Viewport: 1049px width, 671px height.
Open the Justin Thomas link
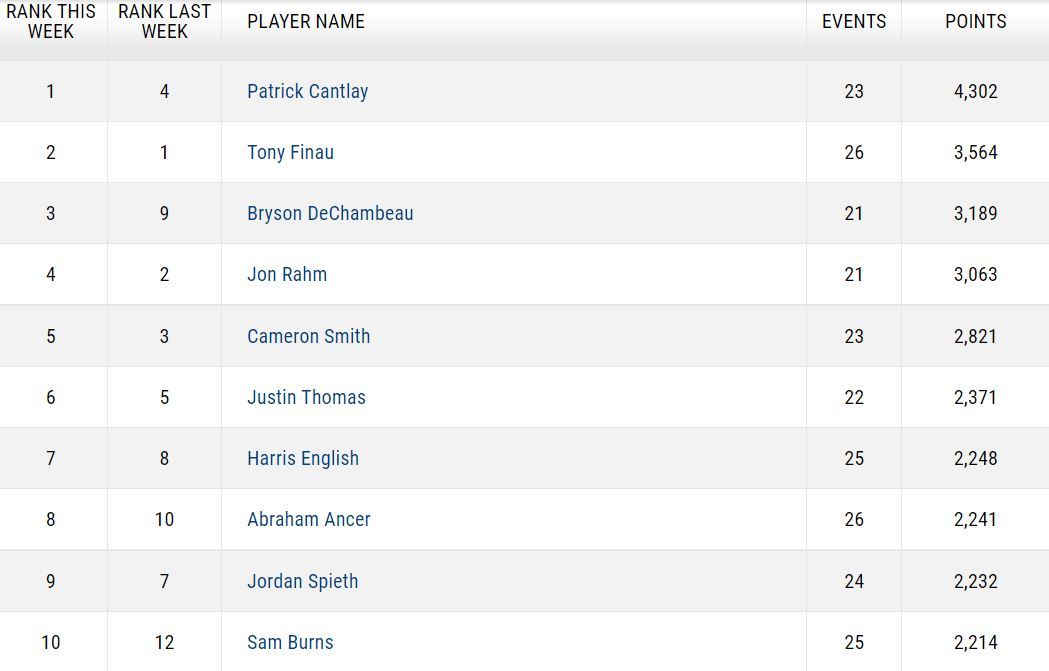(306, 397)
